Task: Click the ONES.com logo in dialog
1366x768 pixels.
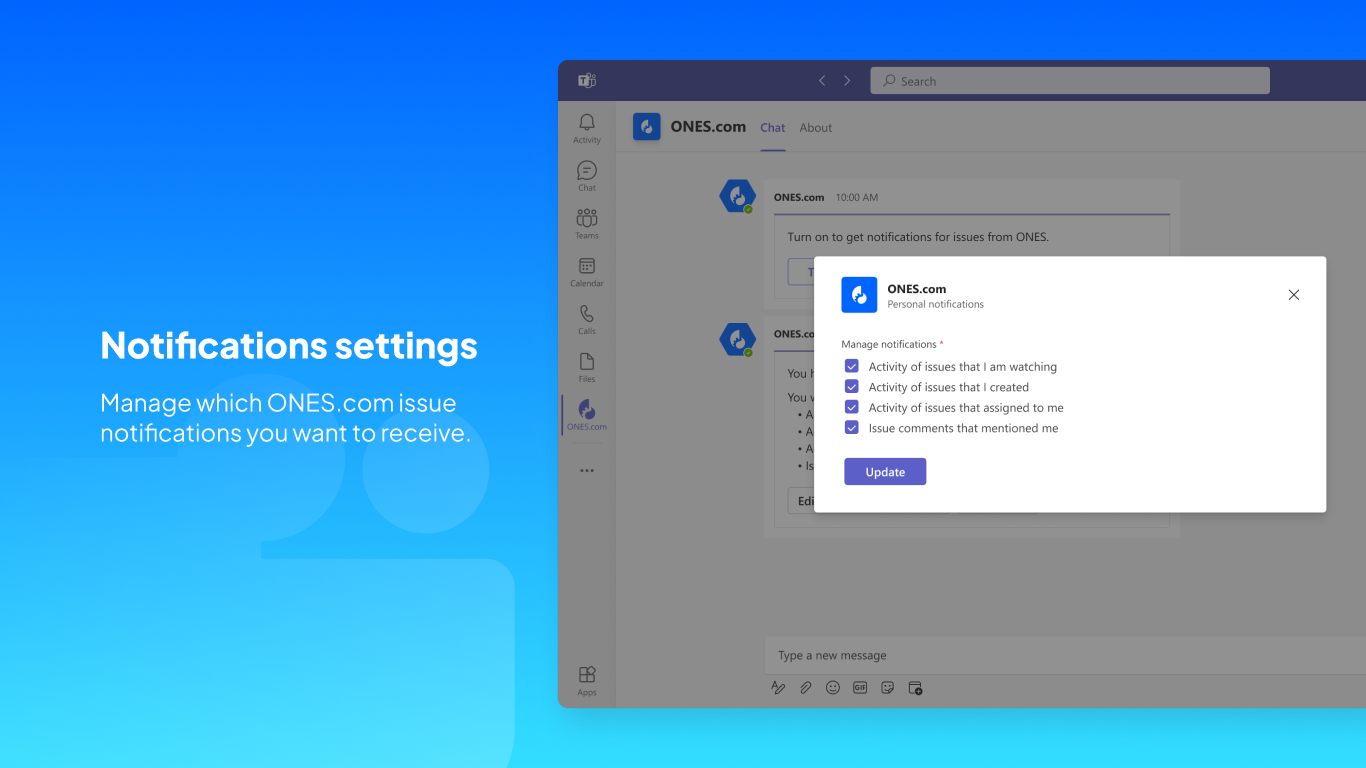Action: 859,295
